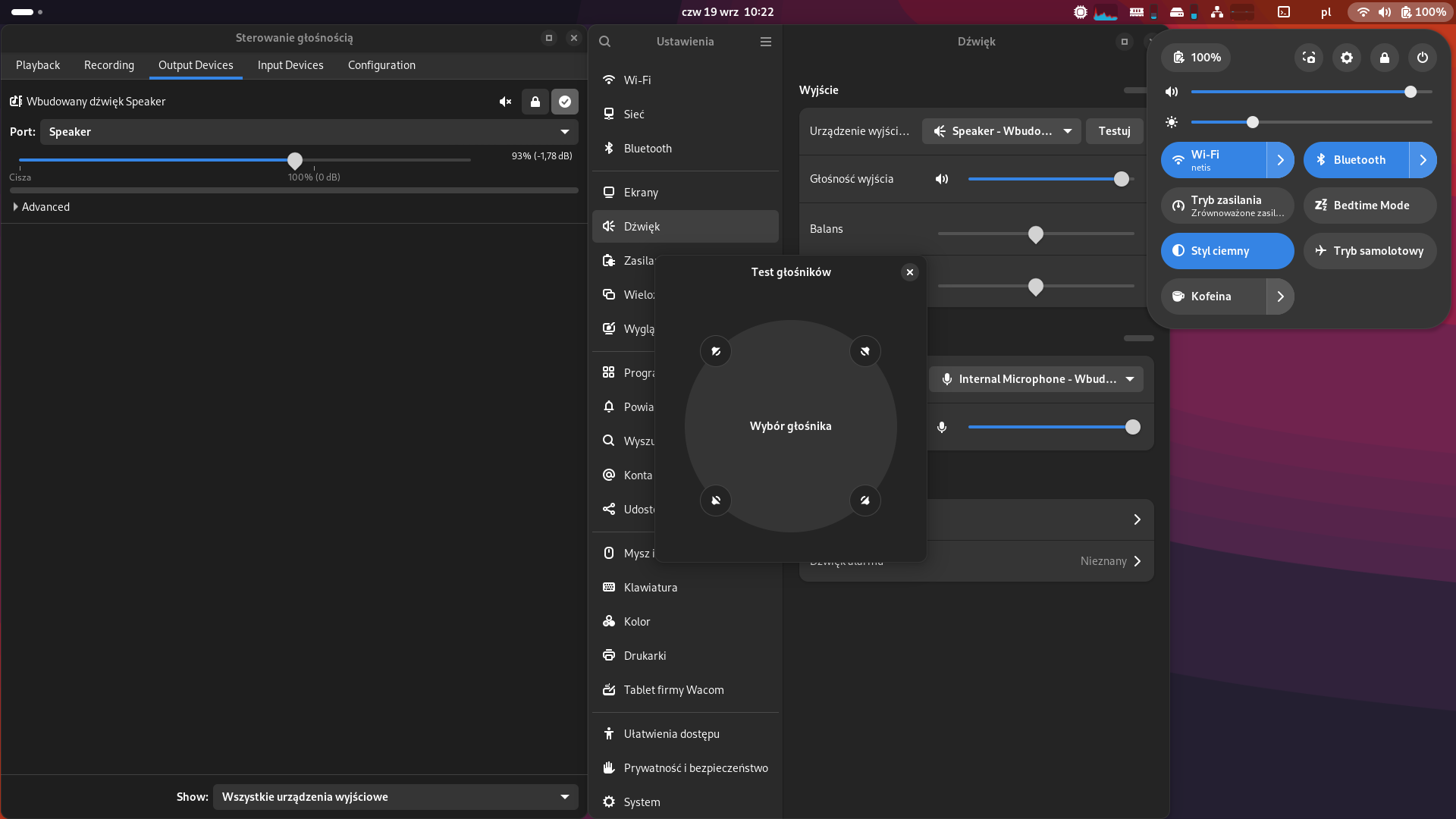Toggle Kofeina quick setting
The height and width of the screenshot is (819, 1456).
[x=1213, y=297]
